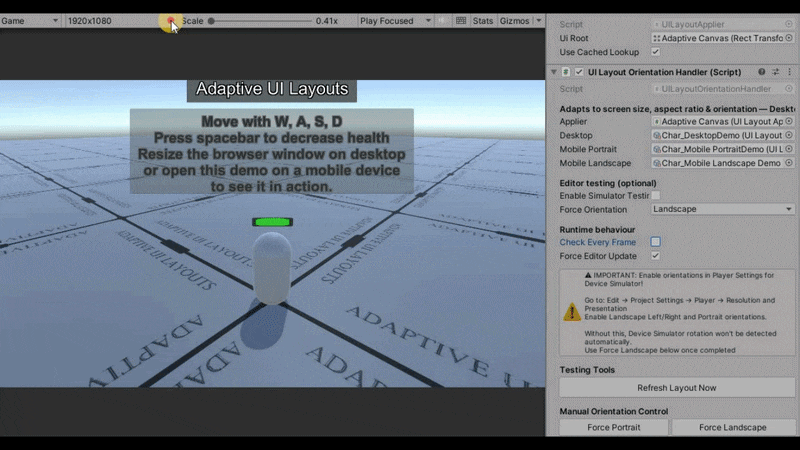Click the Refresh Layout Now button
The height and width of the screenshot is (450, 800).
pos(677,388)
